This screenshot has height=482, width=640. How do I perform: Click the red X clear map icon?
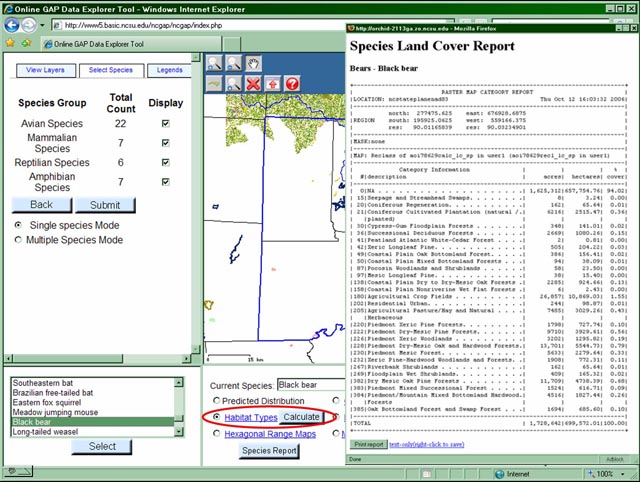tap(253, 84)
